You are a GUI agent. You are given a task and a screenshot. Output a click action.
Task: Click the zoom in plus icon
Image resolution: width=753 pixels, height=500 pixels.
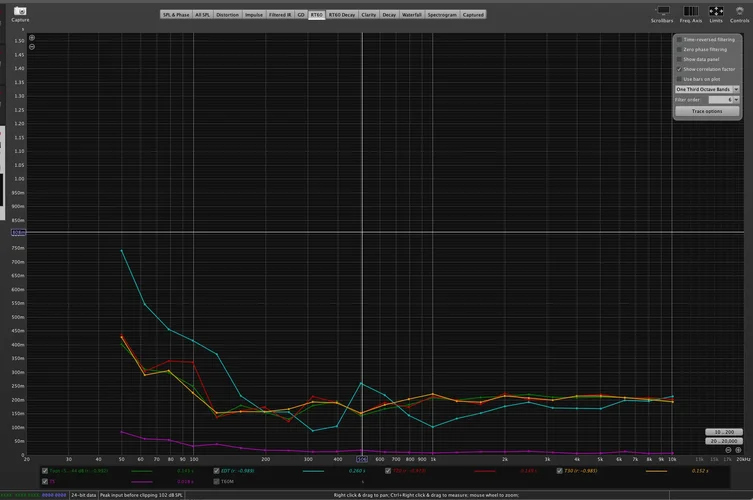[x=31, y=38]
